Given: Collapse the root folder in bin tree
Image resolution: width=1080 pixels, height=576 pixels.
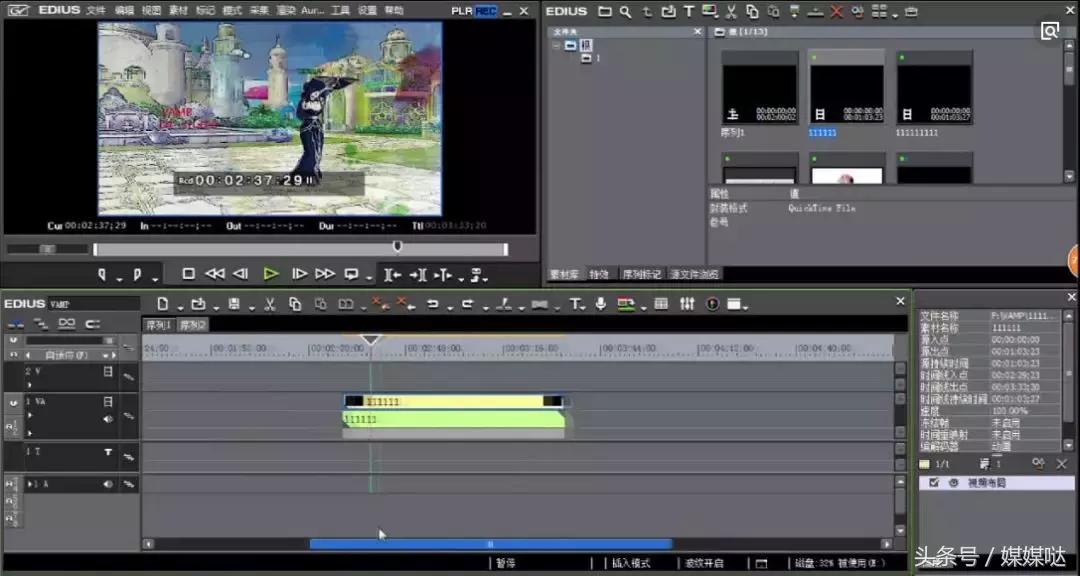Looking at the screenshot, I should tap(558, 45).
